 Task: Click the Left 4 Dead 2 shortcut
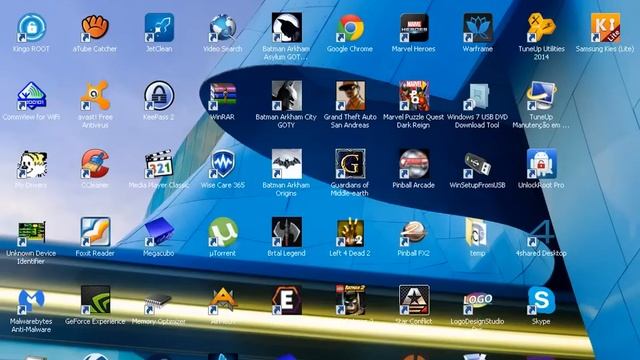tap(350, 232)
